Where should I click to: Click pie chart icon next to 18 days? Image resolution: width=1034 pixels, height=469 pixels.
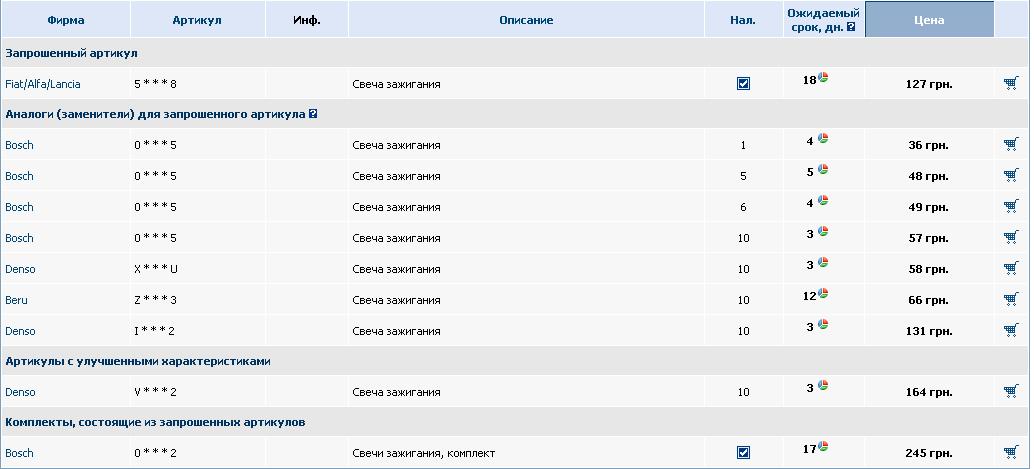pyautogui.click(x=823, y=78)
